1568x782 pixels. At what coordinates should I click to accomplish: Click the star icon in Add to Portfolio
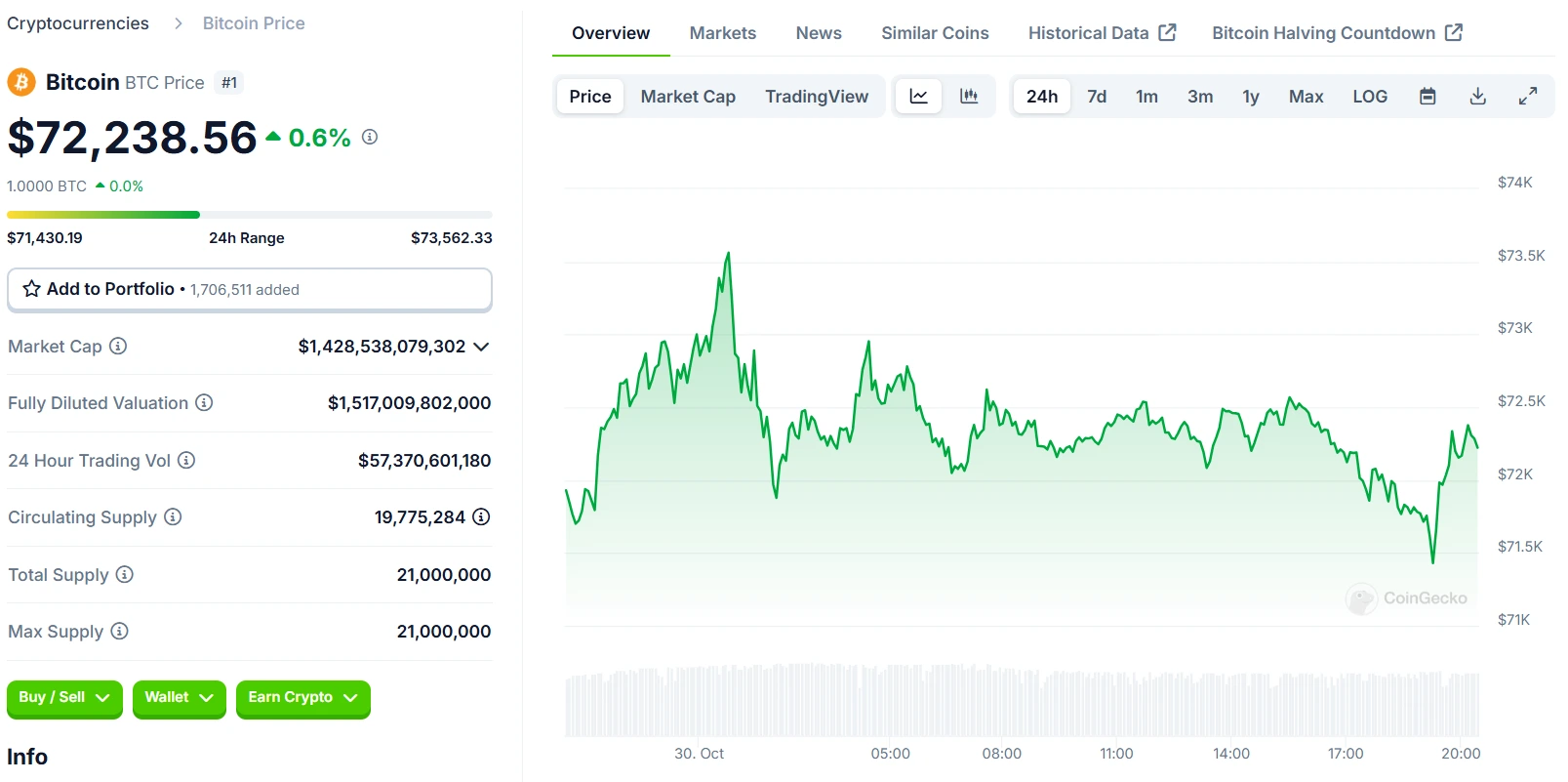[x=31, y=289]
